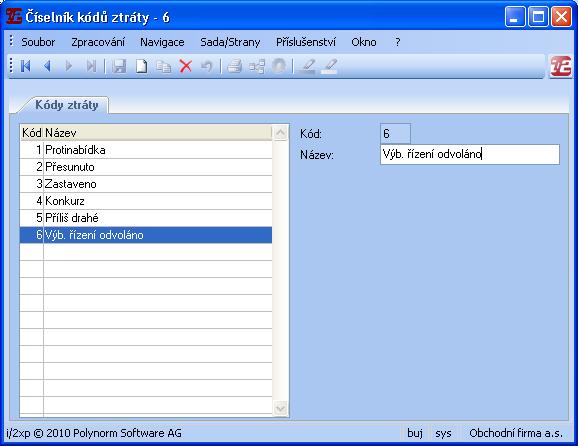
Task: Create new record with blank page icon
Action: click(x=142, y=66)
